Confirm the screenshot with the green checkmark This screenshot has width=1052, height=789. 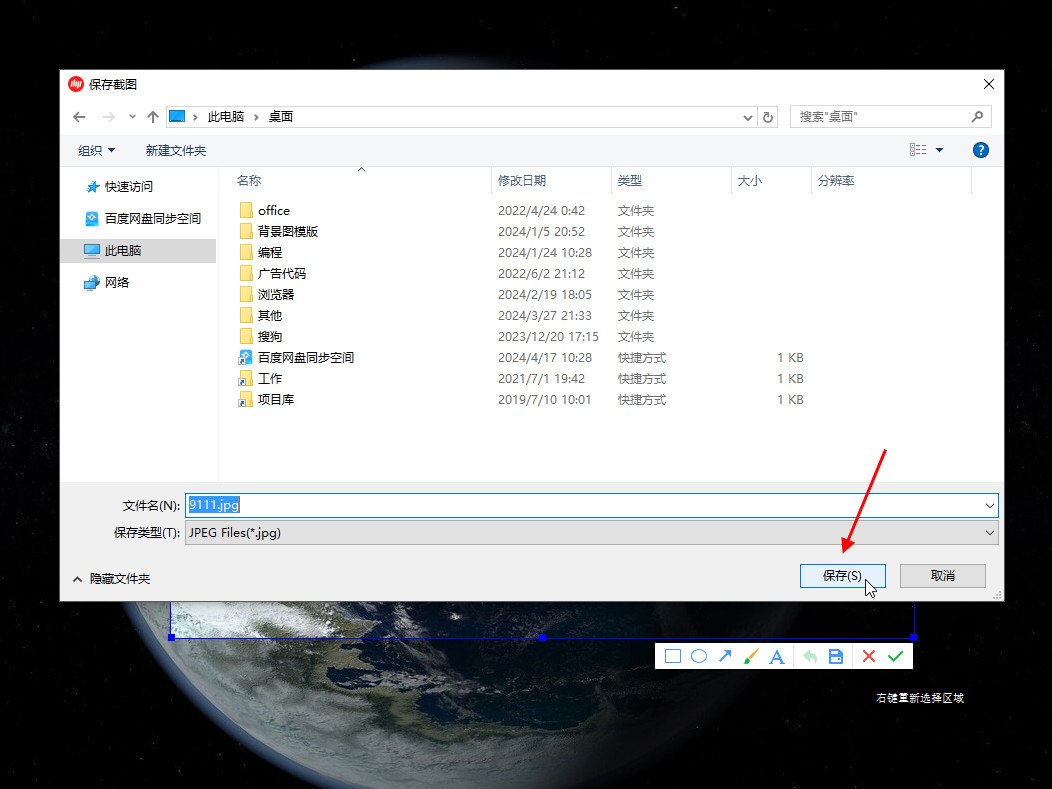(895, 657)
